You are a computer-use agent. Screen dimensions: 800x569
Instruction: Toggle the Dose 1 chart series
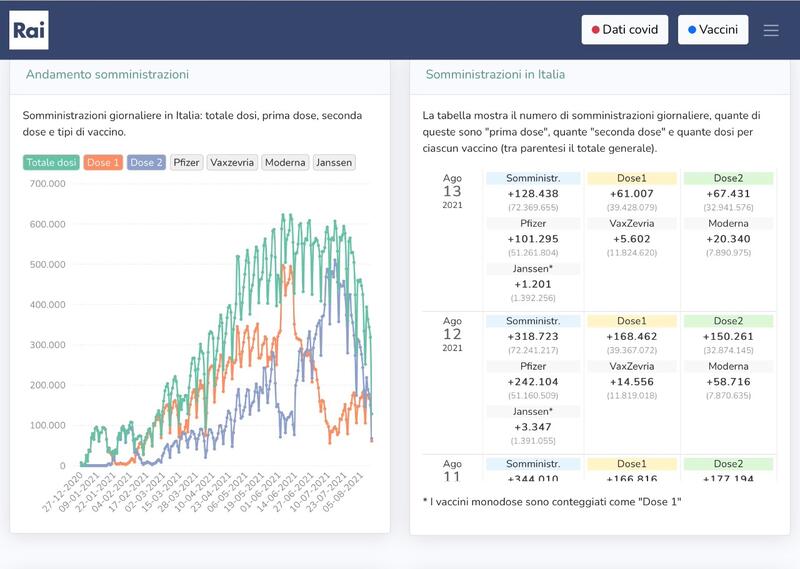coord(103,162)
